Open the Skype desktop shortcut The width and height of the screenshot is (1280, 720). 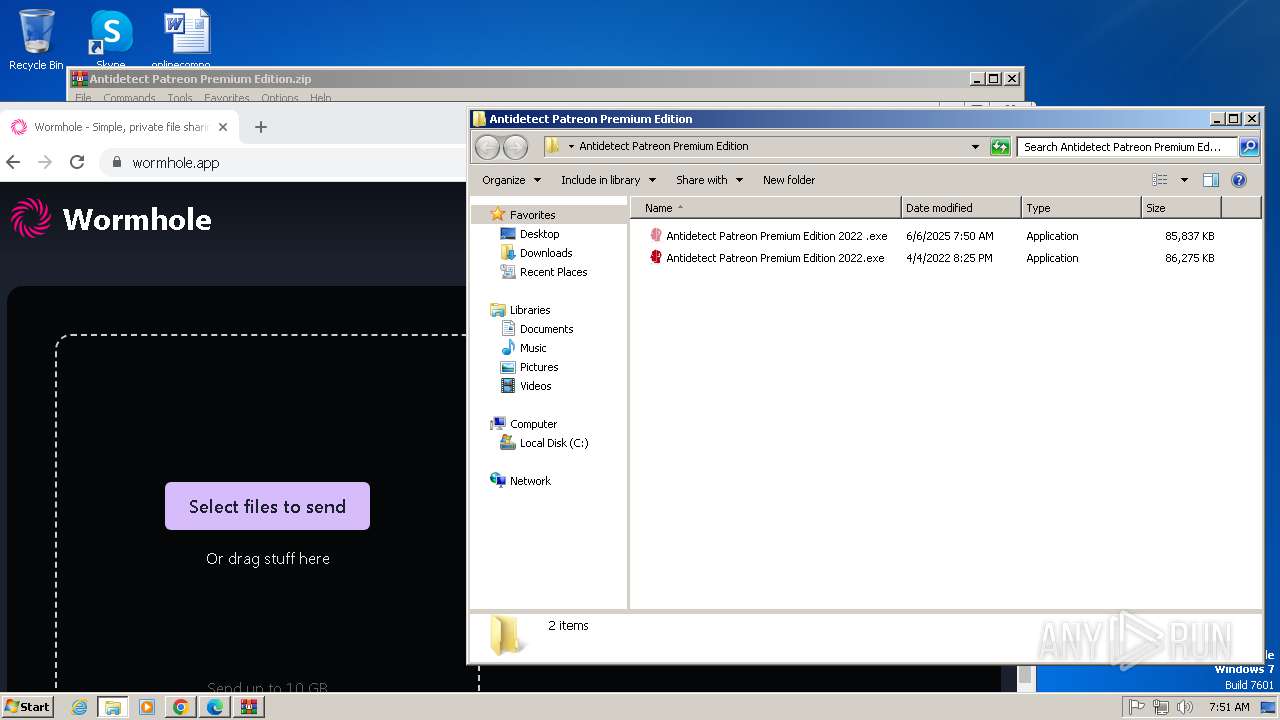(x=110, y=40)
